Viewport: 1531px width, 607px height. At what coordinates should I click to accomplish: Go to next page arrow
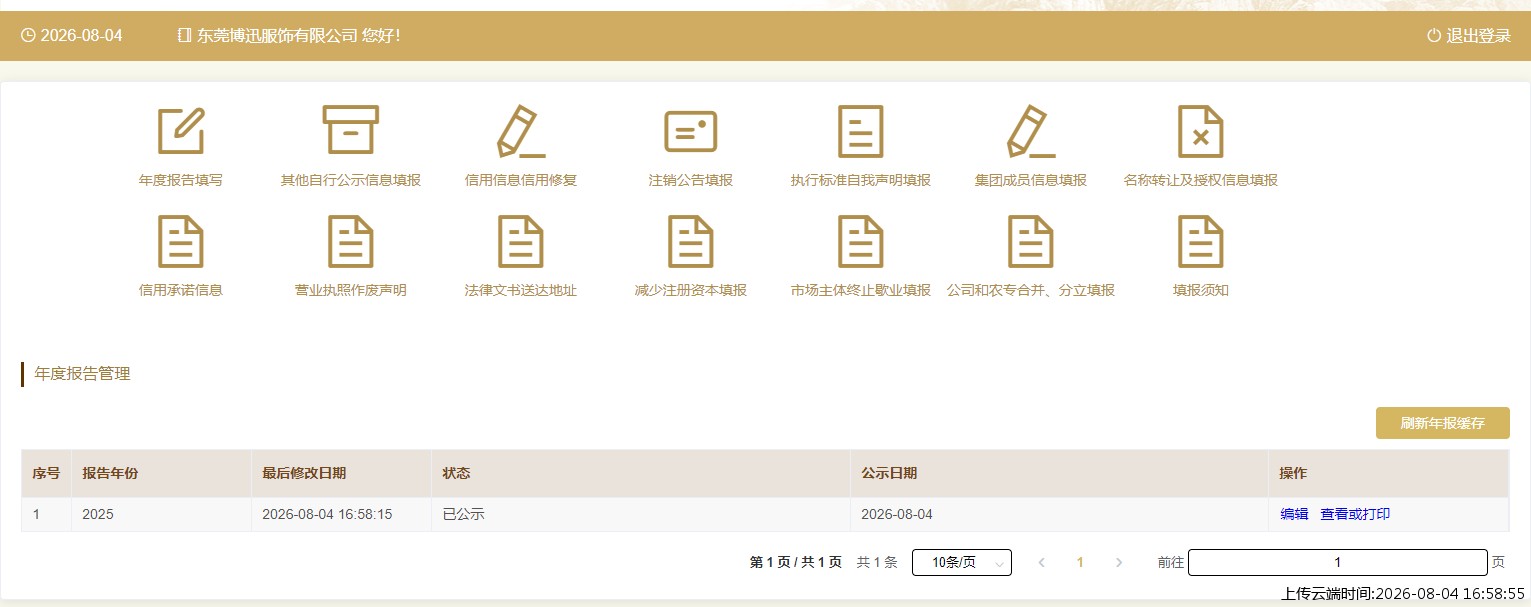click(1119, 563)
